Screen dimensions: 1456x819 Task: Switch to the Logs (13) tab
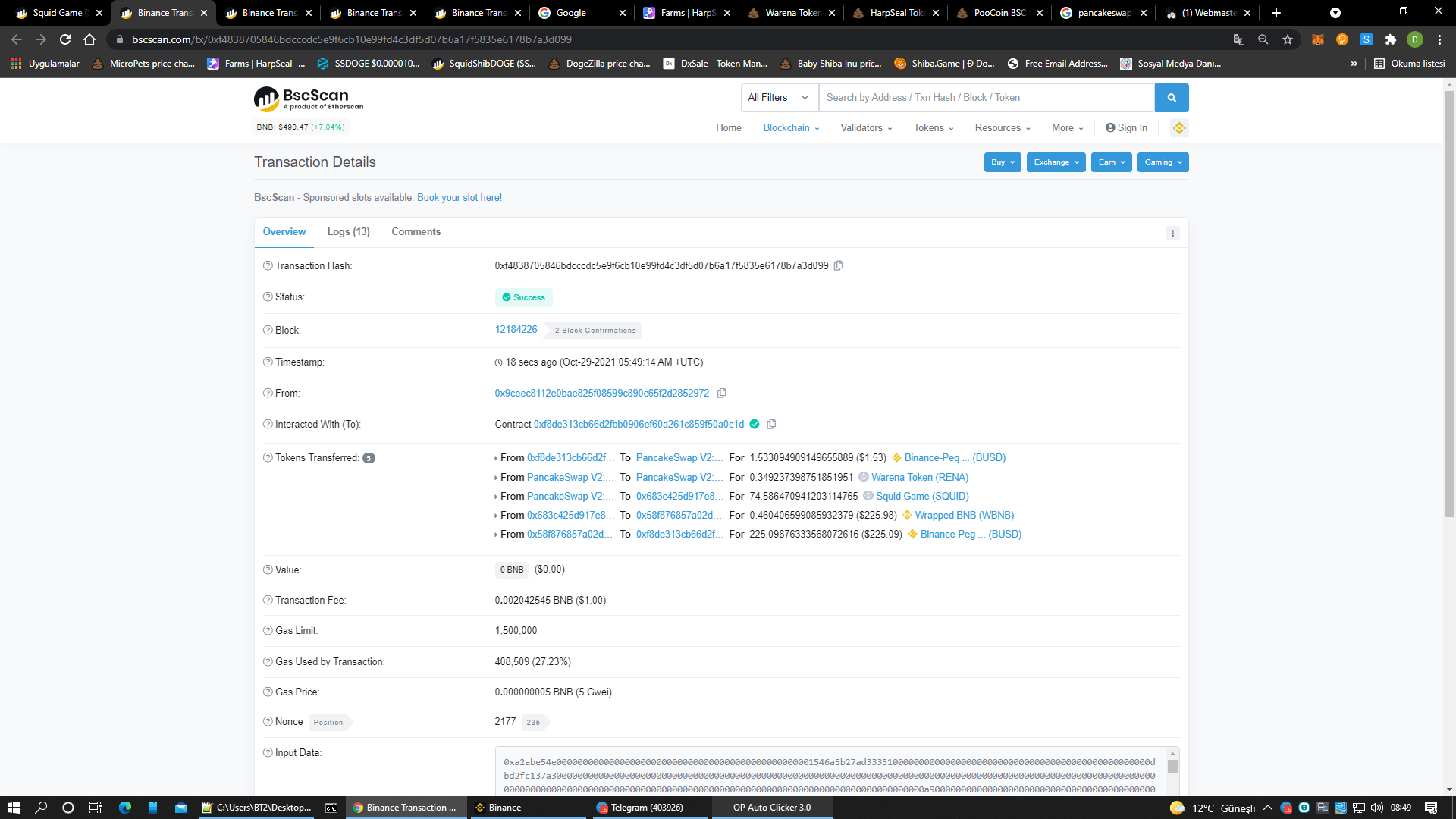(x=348, y=232)
